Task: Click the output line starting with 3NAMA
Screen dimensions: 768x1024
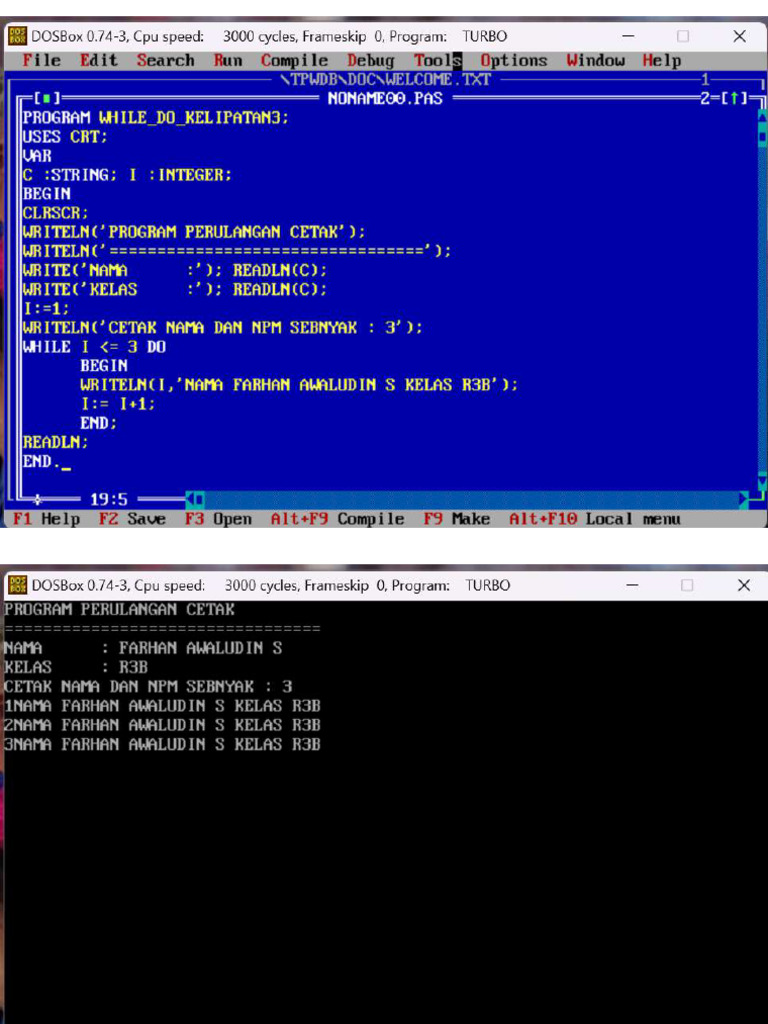Action: pos(163,744)
